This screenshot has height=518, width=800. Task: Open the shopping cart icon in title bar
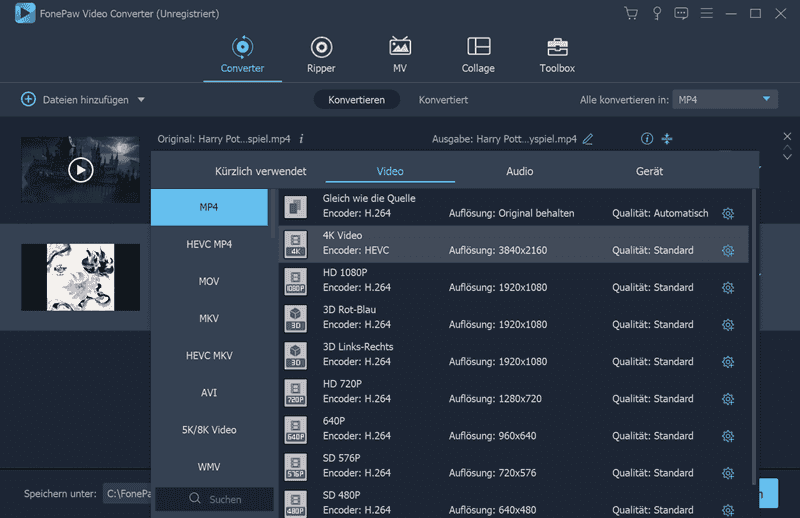pos(631,13)
